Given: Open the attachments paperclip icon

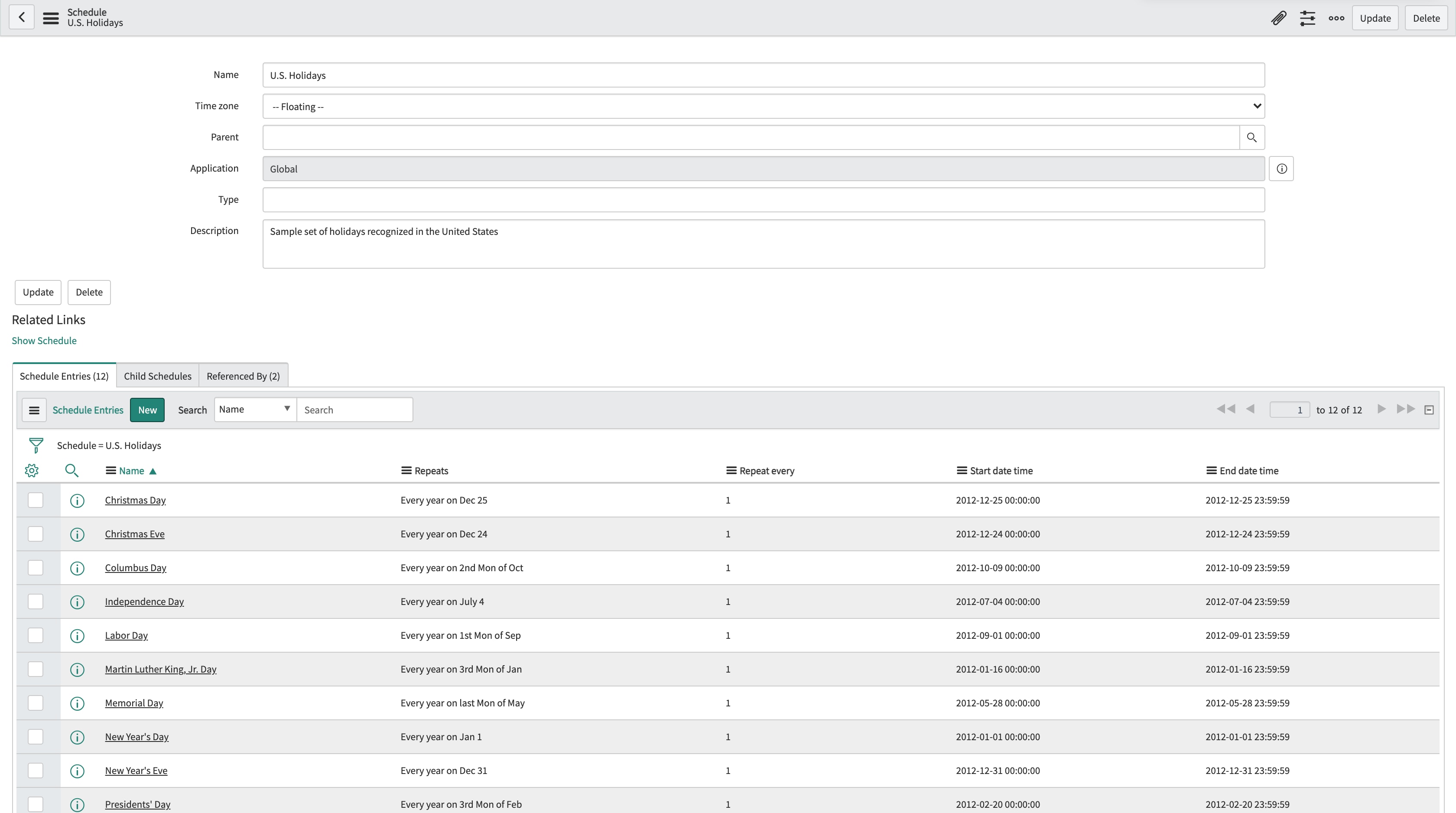Looking at the screenshot, I should point(1278,17).
